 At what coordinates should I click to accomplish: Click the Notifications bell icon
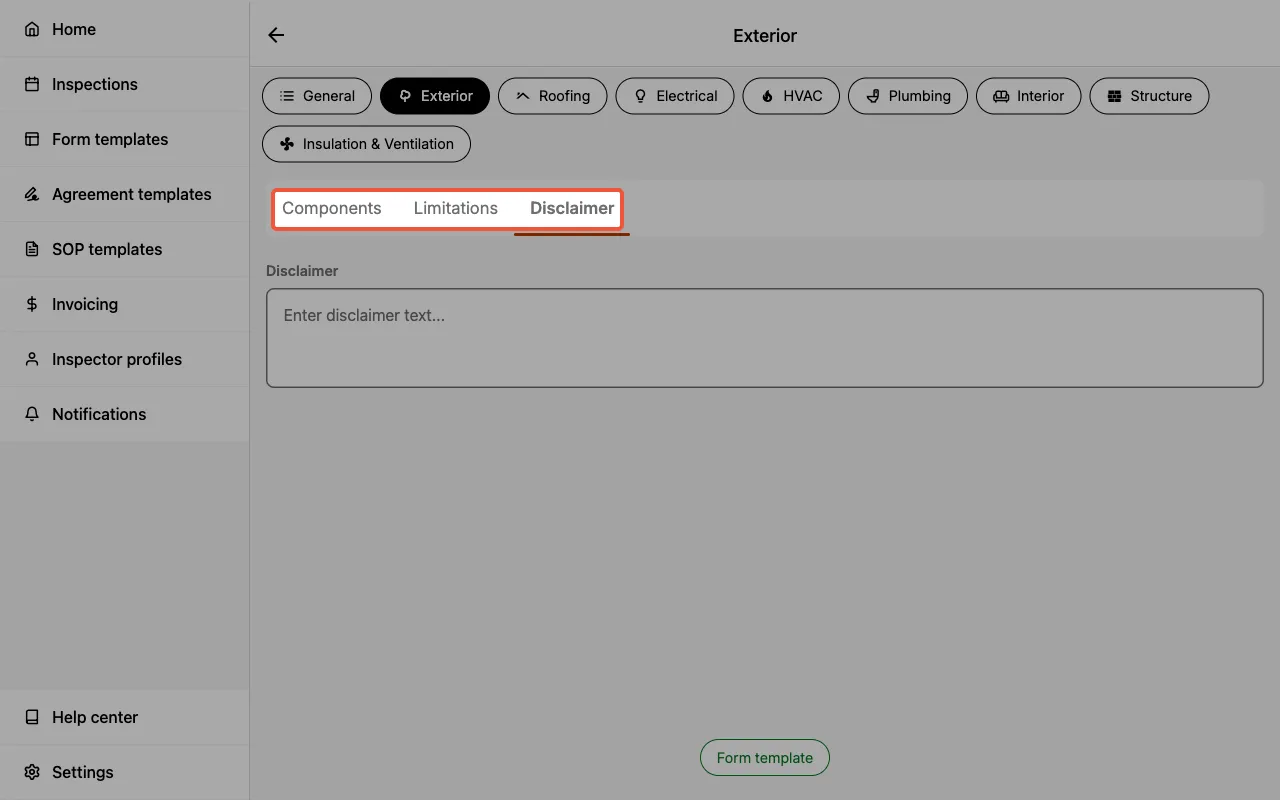[30, 414]
